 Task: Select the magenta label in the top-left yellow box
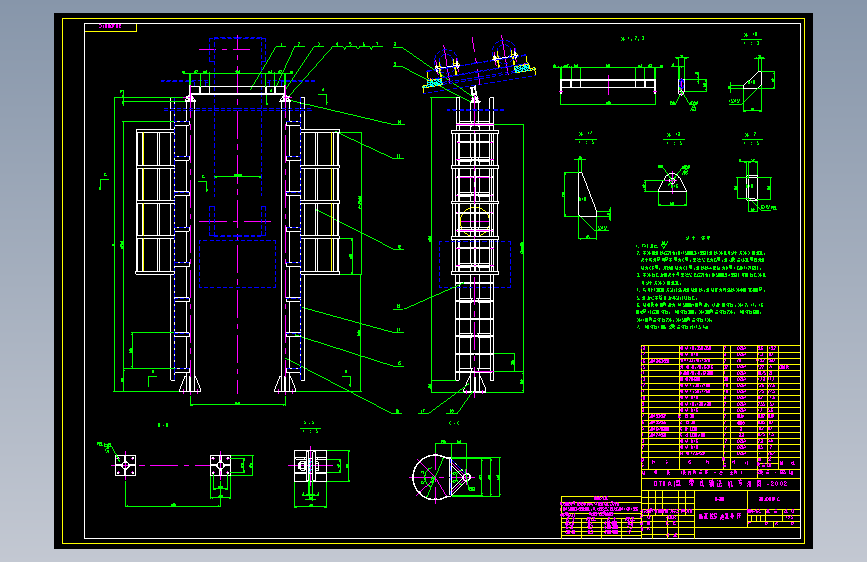(110, 26)
